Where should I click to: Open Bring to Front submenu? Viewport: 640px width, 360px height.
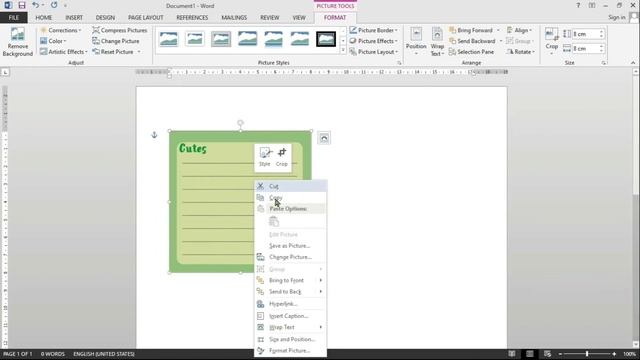coord(290,280)
